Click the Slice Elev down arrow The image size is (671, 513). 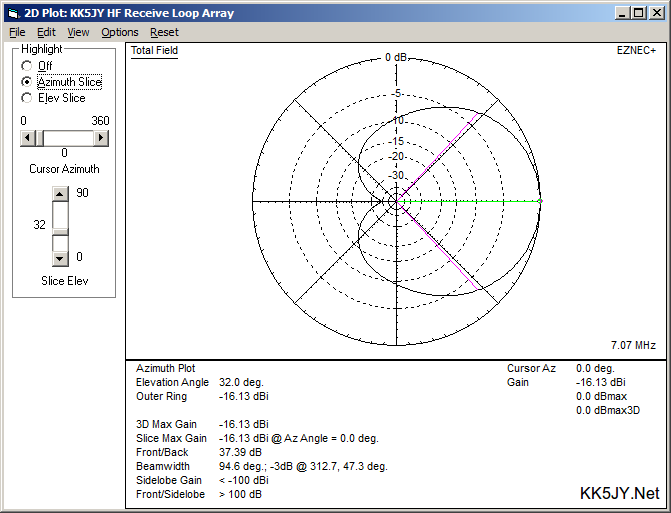[x=60, y=258]
